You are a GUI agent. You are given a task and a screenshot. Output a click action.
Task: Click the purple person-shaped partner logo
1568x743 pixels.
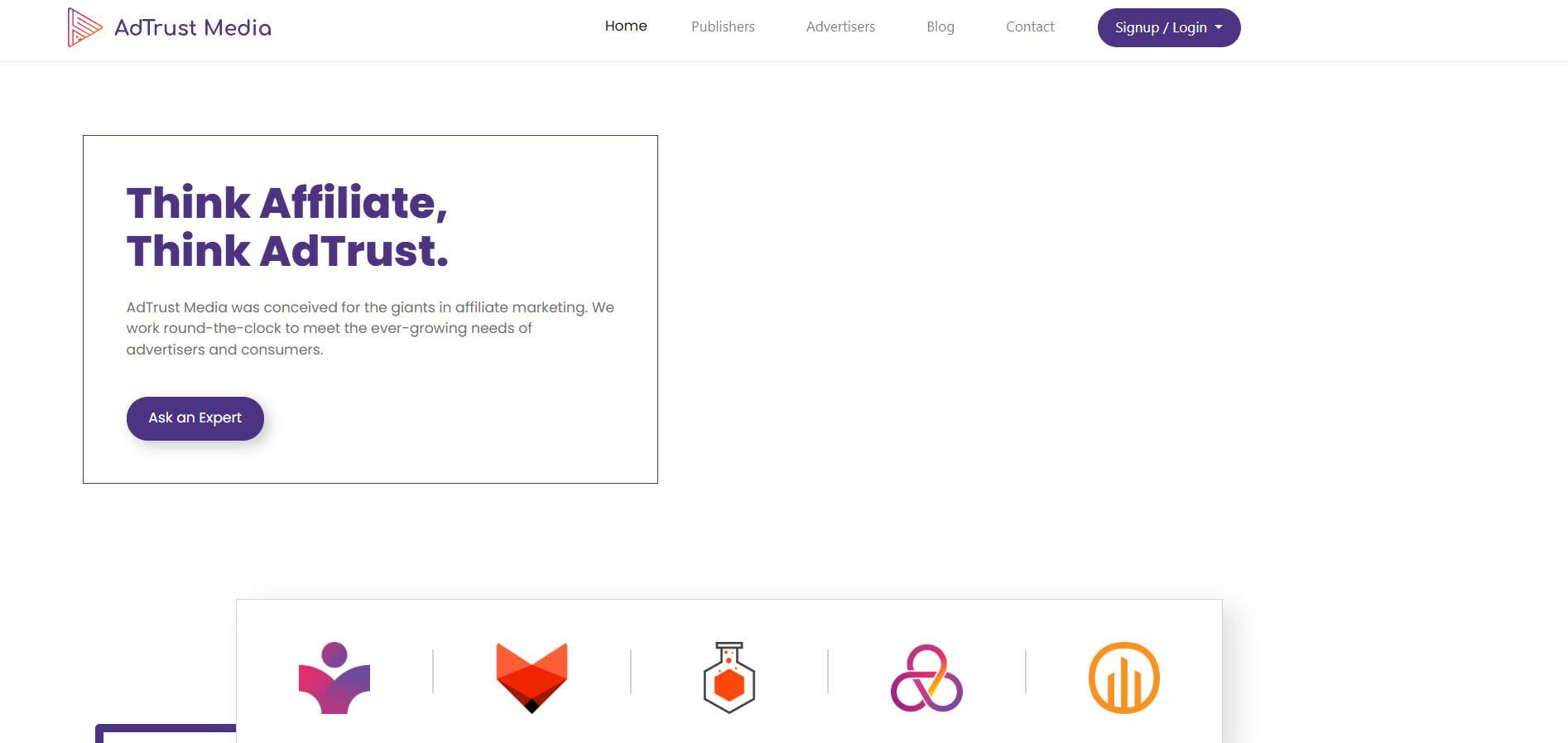(x=334, y=678)
